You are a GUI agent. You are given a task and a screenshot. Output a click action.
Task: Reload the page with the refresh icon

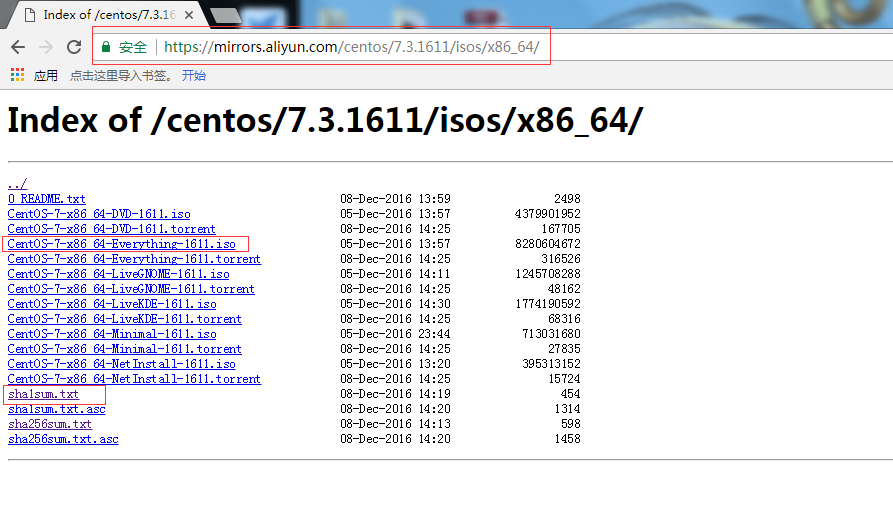[74, 47]
